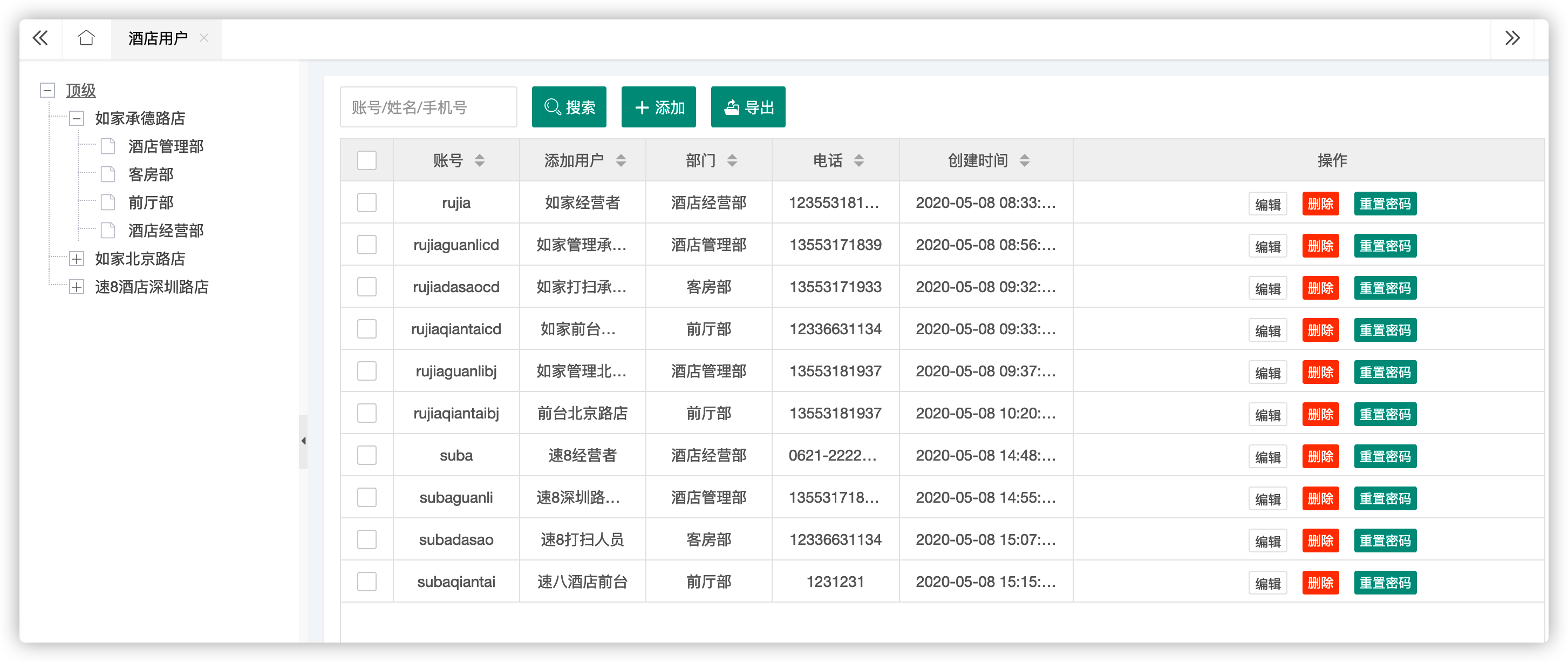
Task: Click the 如家经营者 cell
Action: pyautogui.click(x=583, y=202)
